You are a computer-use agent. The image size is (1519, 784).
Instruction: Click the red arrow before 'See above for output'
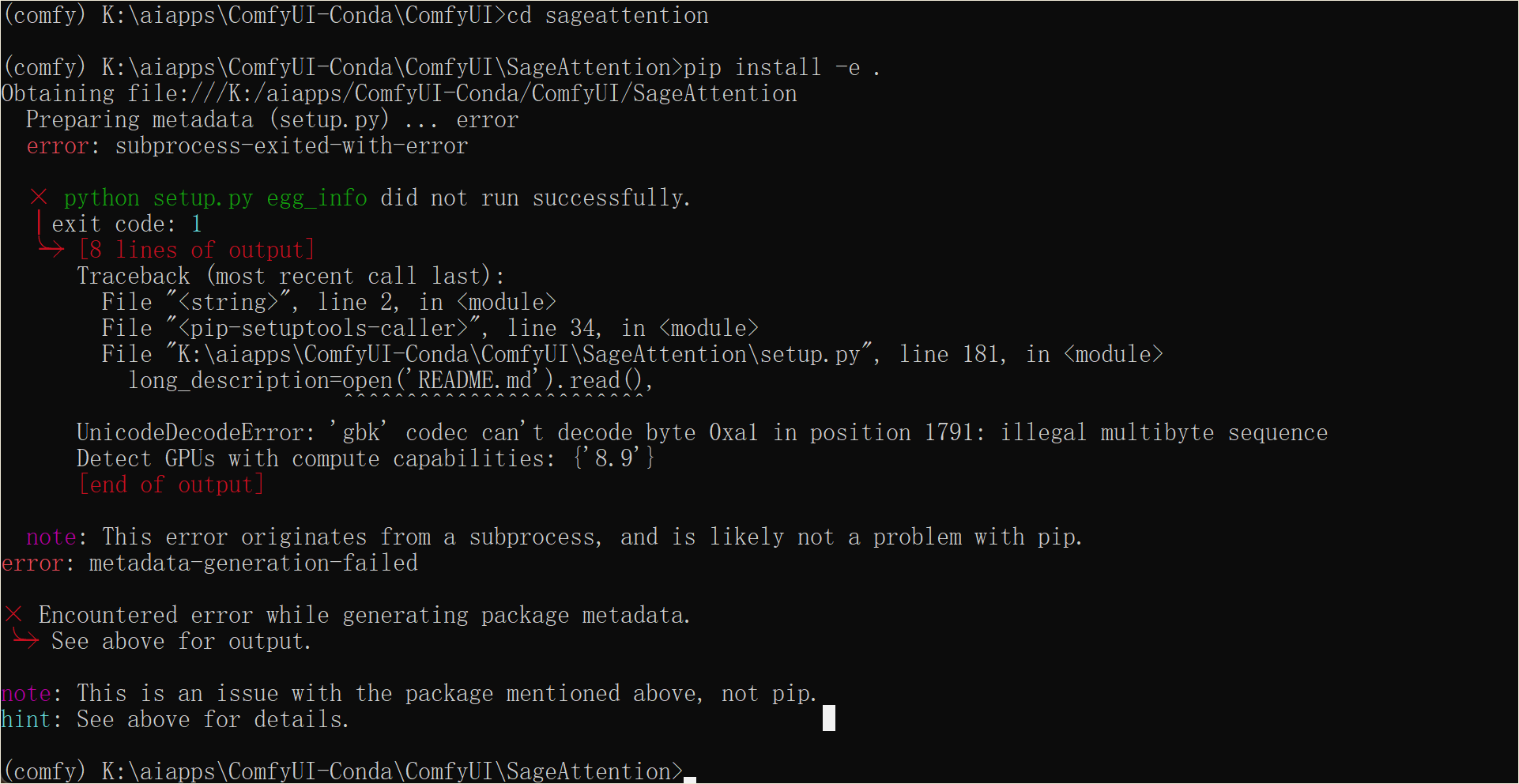pos(26,639)
